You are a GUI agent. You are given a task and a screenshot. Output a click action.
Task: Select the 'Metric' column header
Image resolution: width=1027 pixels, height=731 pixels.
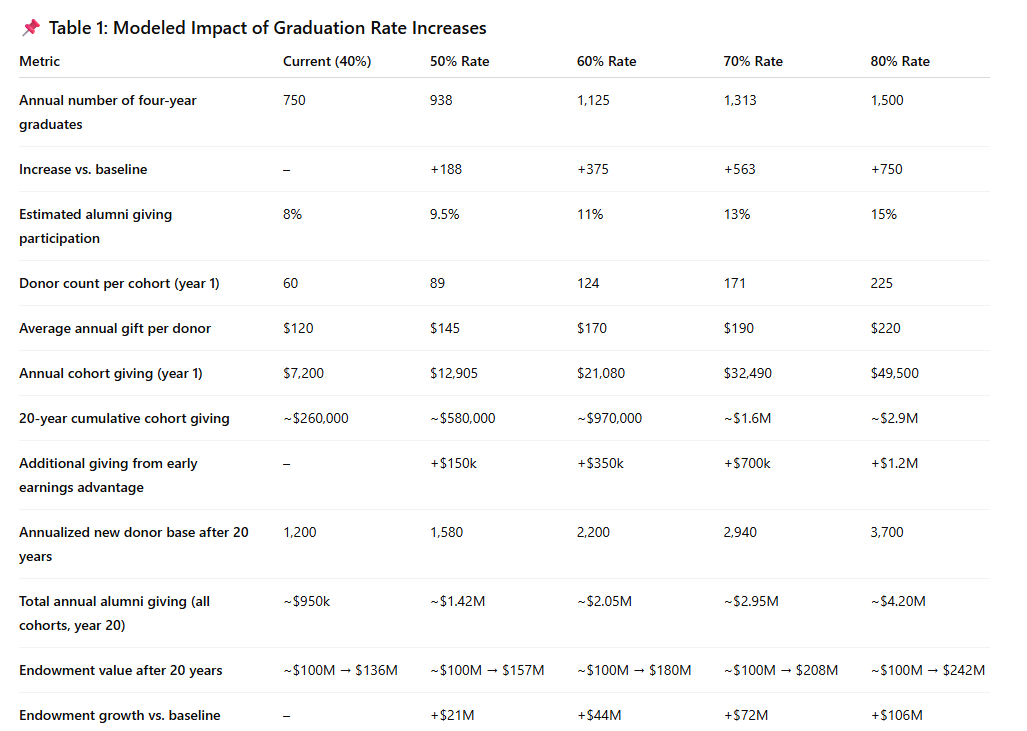coord(40,61)
